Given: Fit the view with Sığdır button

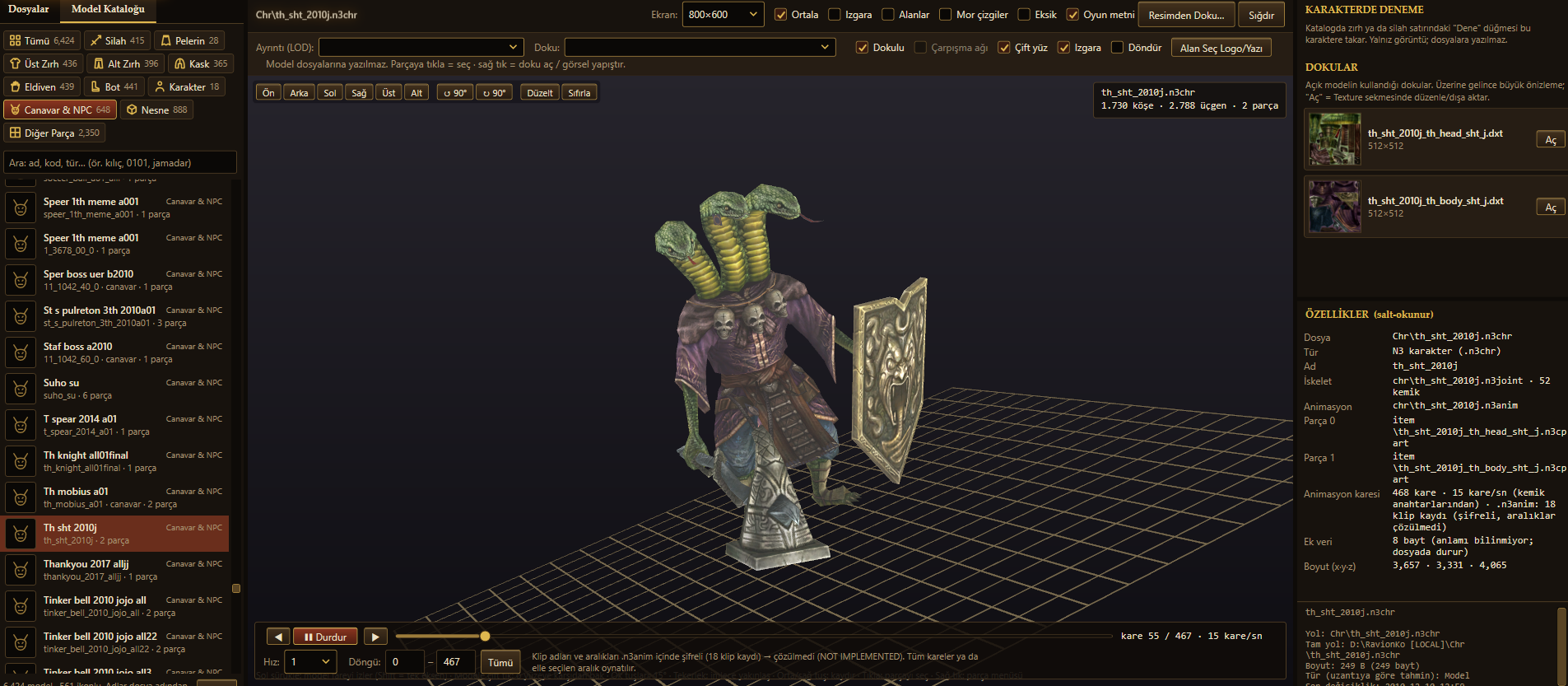Looking at the screenshot, I should tap(1261, 16).
